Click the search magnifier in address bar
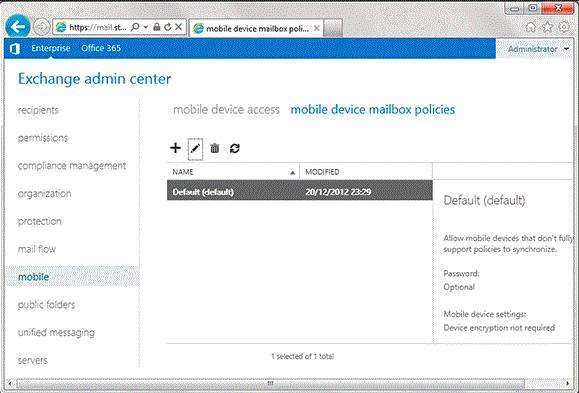The width and height of the screenshot is (579, 393). click(135, 27)
